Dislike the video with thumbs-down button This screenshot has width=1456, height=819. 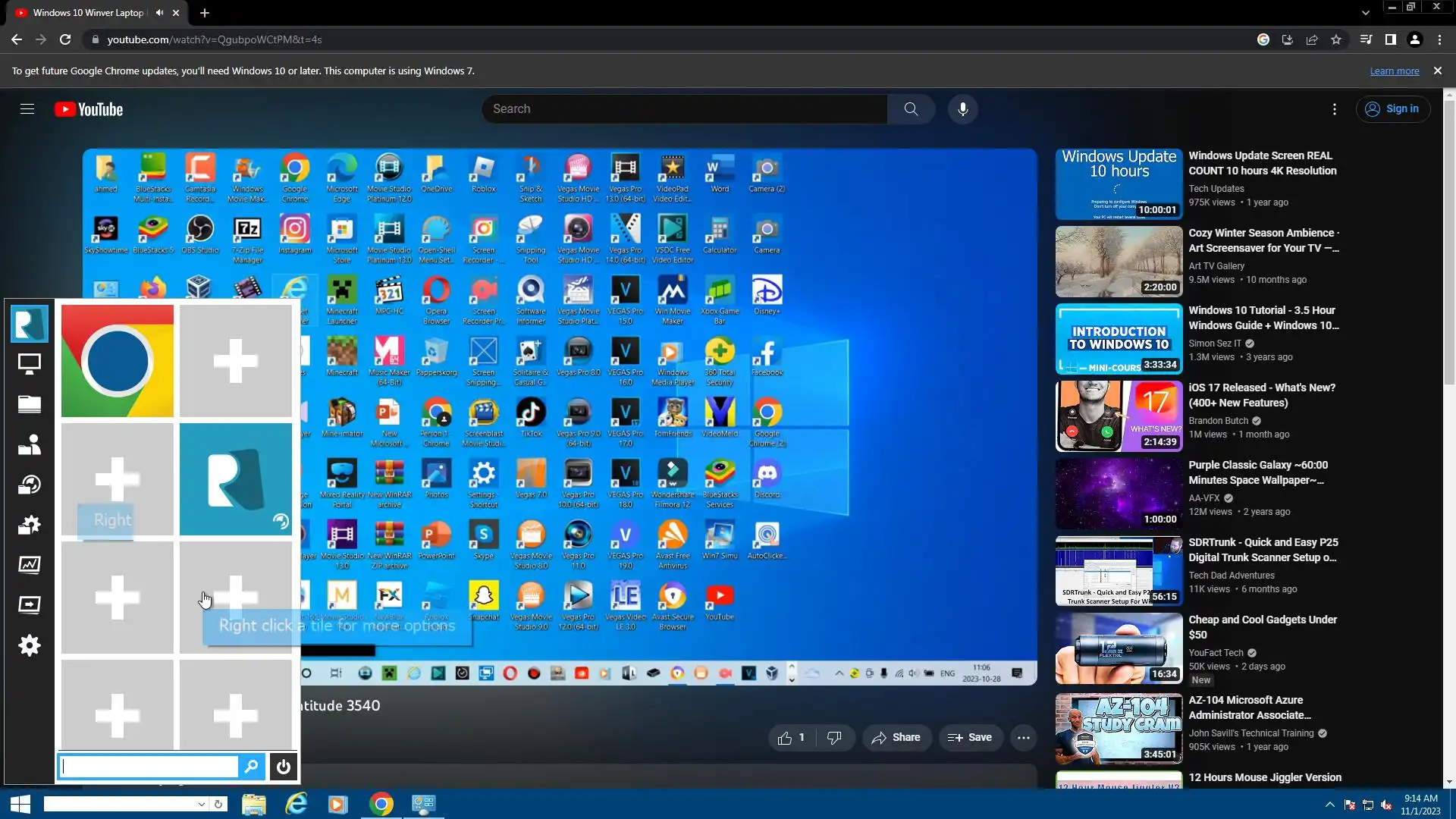(x=834, y=738)
